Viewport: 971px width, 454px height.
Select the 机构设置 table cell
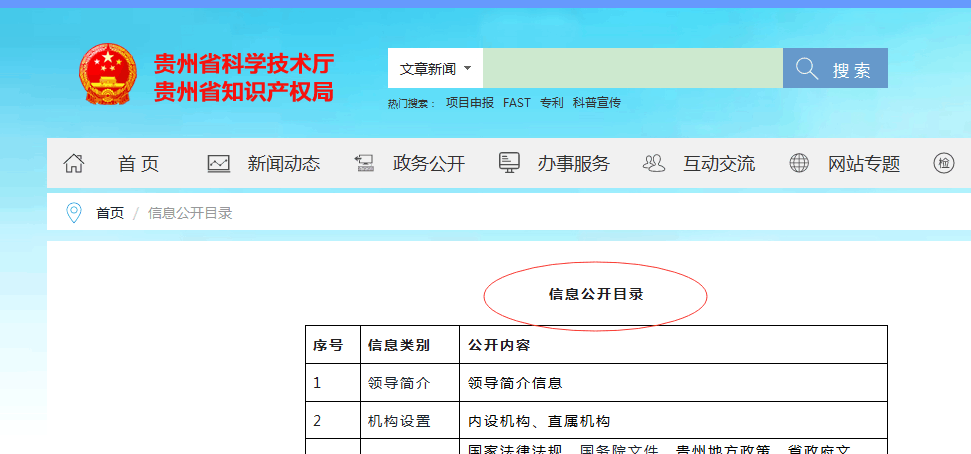coord(399,421)
